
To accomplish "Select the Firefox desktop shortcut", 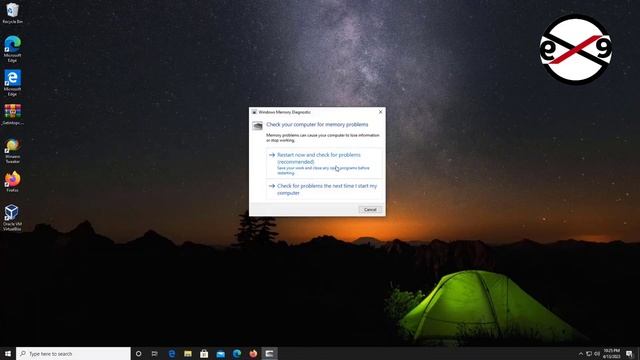I will click(x=13, y=182).
